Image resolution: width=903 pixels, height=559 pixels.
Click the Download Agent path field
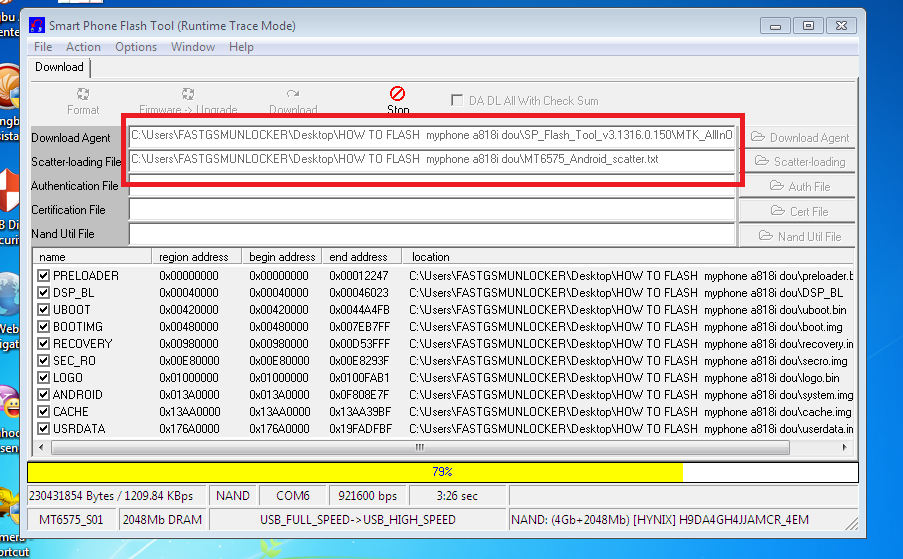pyautogui.click(x=432, y=135)
